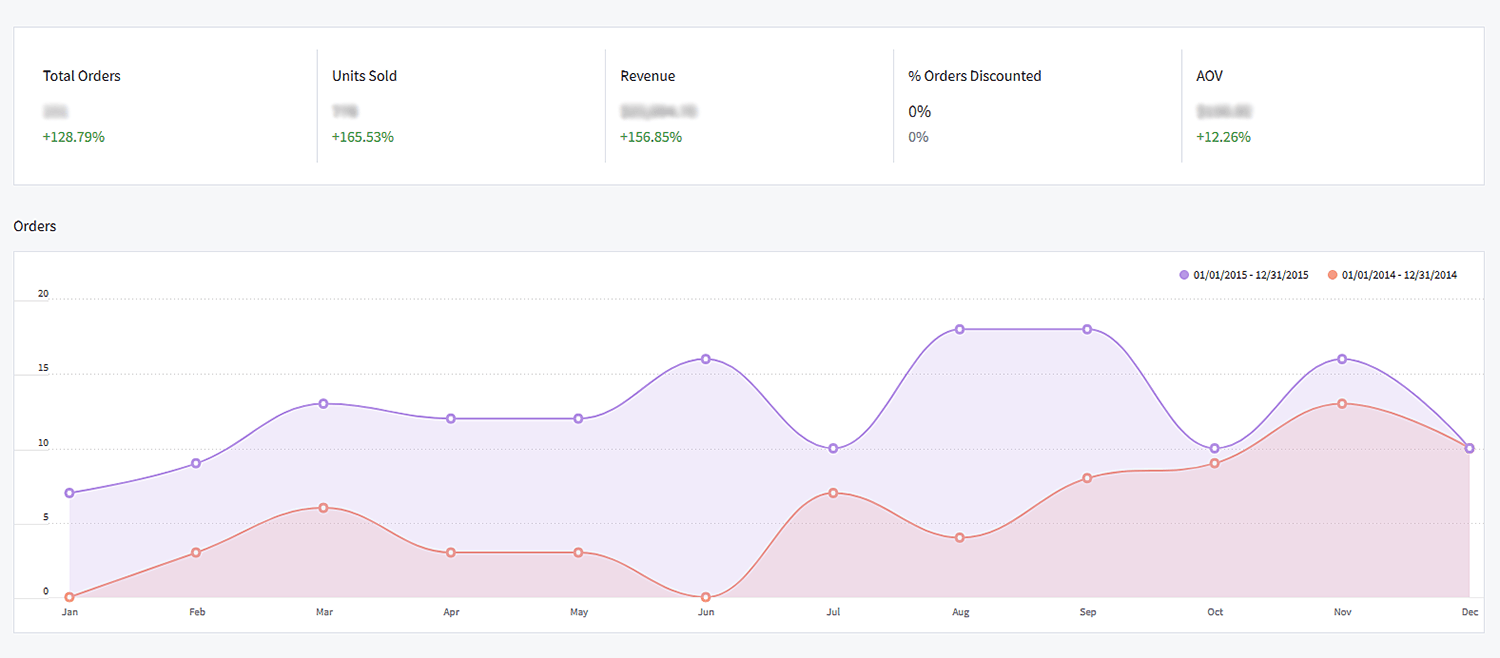Viewport: 1500px width, 658px height.
Task: Click the Nov label on the x-axis
Action: pos(1342,612)
